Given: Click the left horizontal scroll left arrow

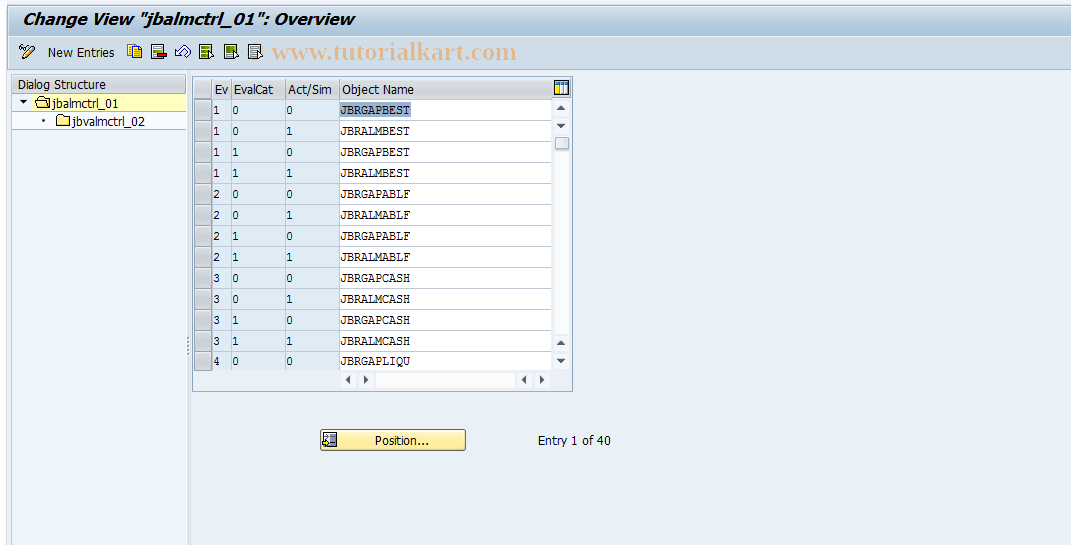Looking at the screenshot, I should 348,380.
